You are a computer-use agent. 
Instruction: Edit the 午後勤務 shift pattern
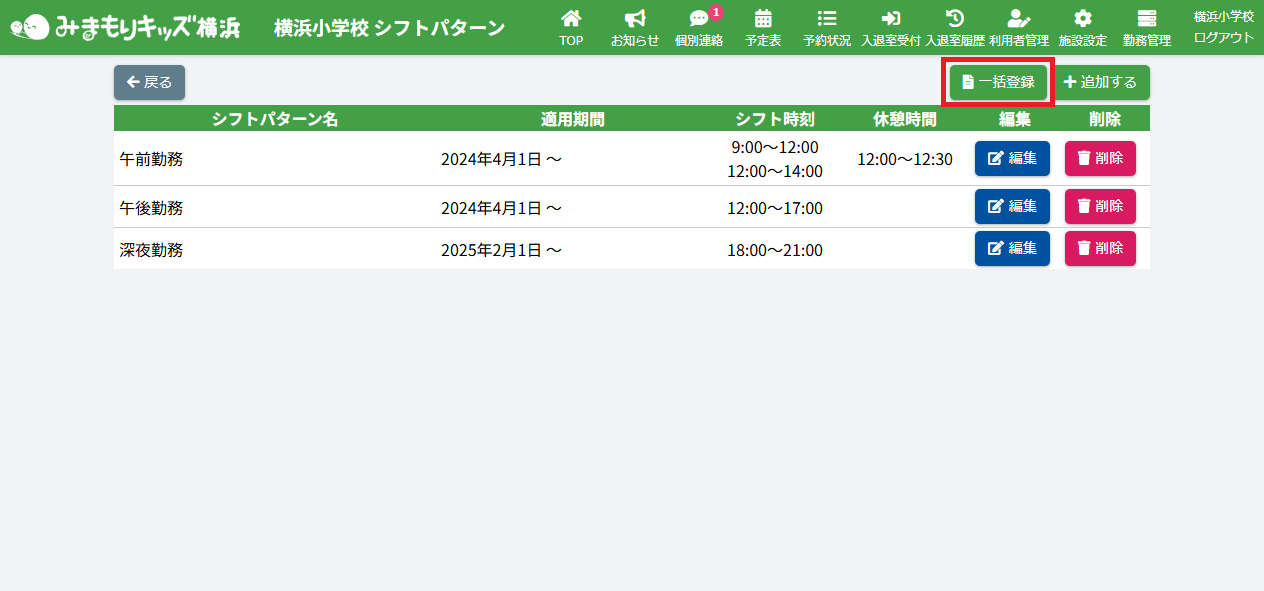point(1012,206)
